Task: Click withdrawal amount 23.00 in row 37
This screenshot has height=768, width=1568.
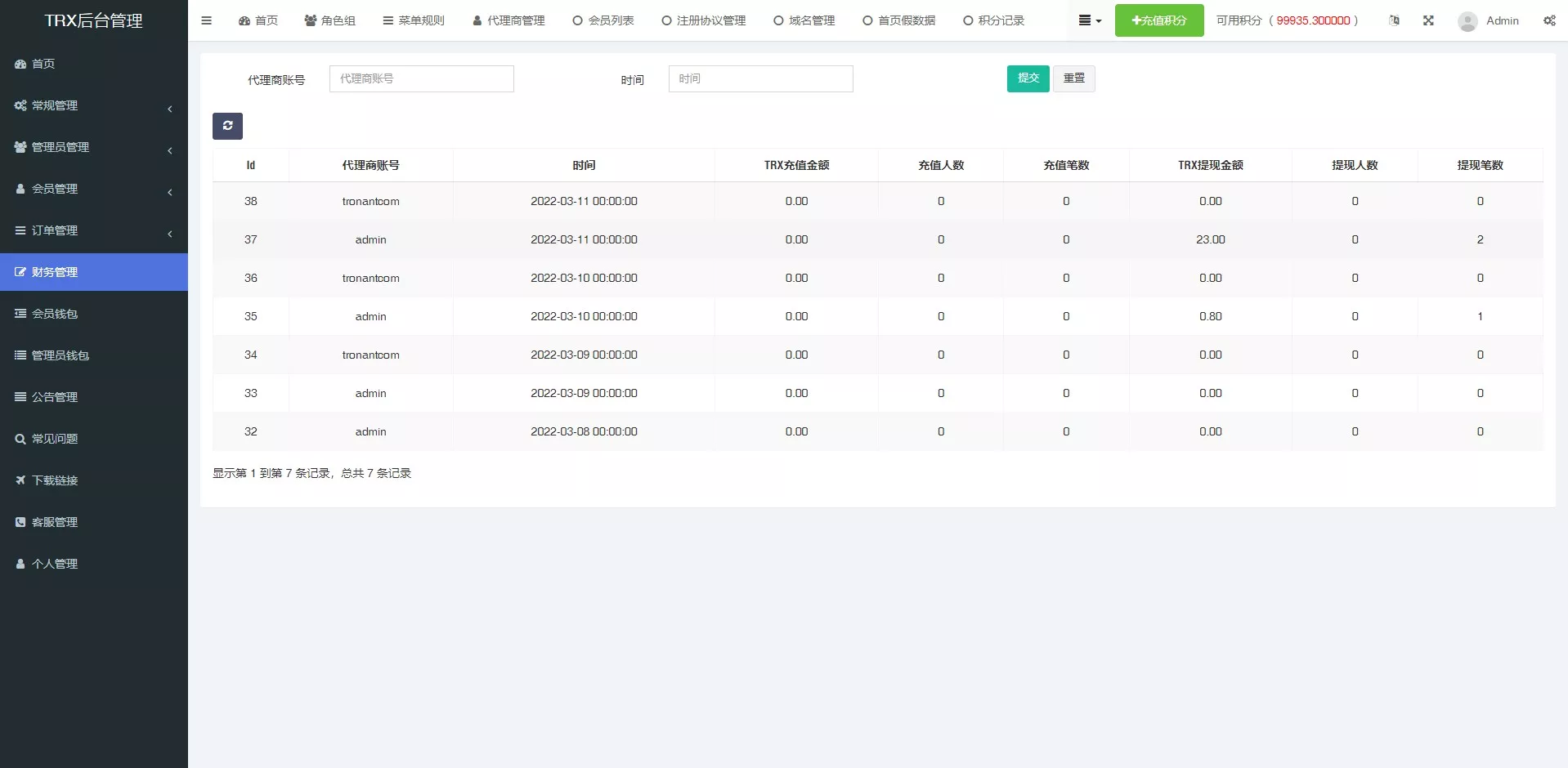Action: coord(1211,239)
